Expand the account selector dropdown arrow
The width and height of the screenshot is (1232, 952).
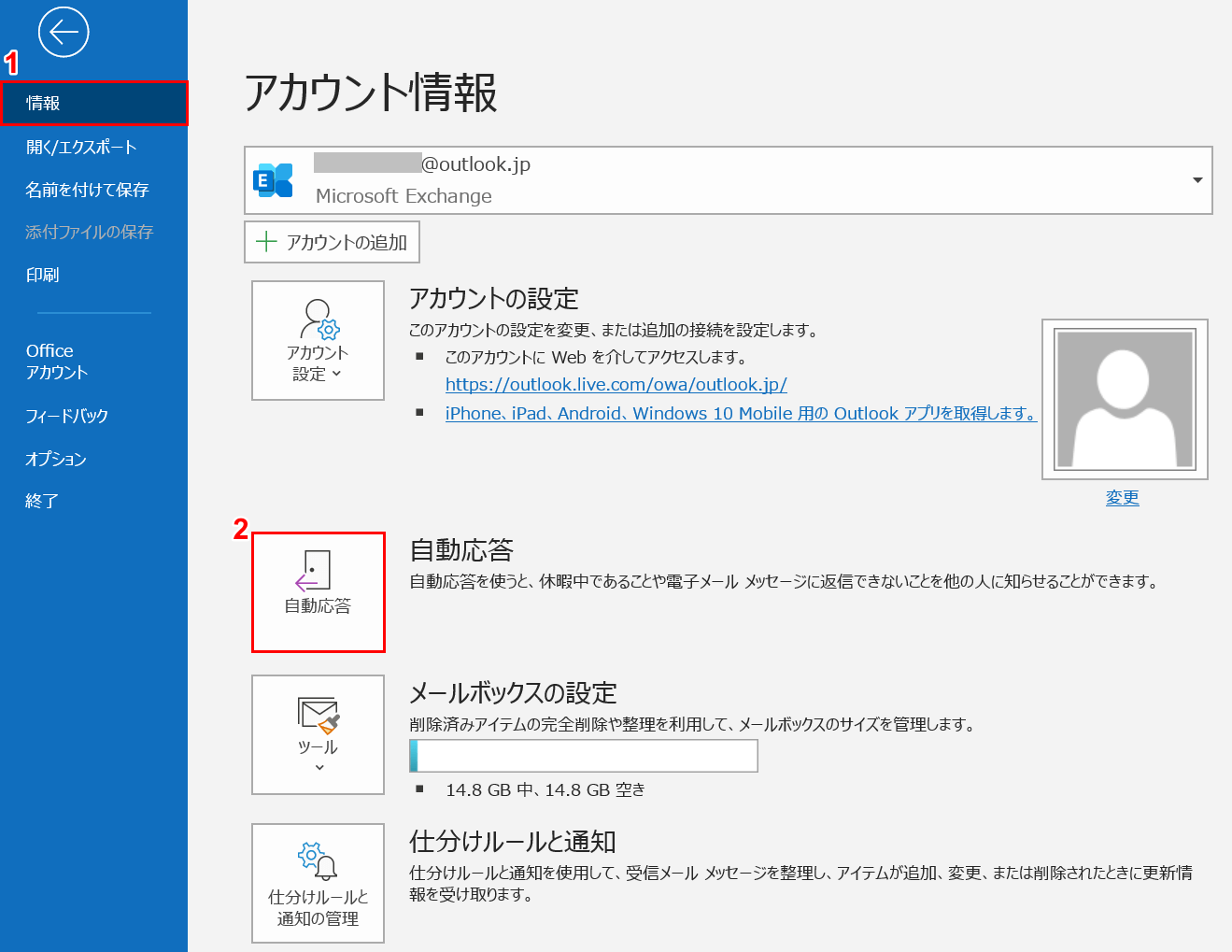coord(1197,180)
